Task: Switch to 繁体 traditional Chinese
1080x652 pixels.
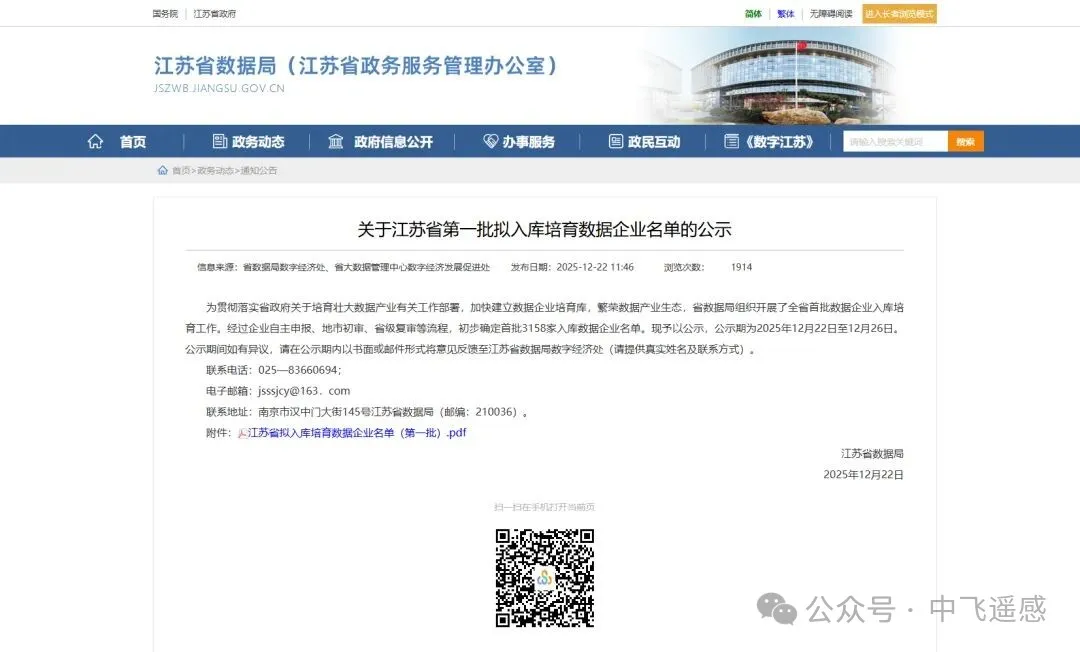Action: [x=786, y=14]
